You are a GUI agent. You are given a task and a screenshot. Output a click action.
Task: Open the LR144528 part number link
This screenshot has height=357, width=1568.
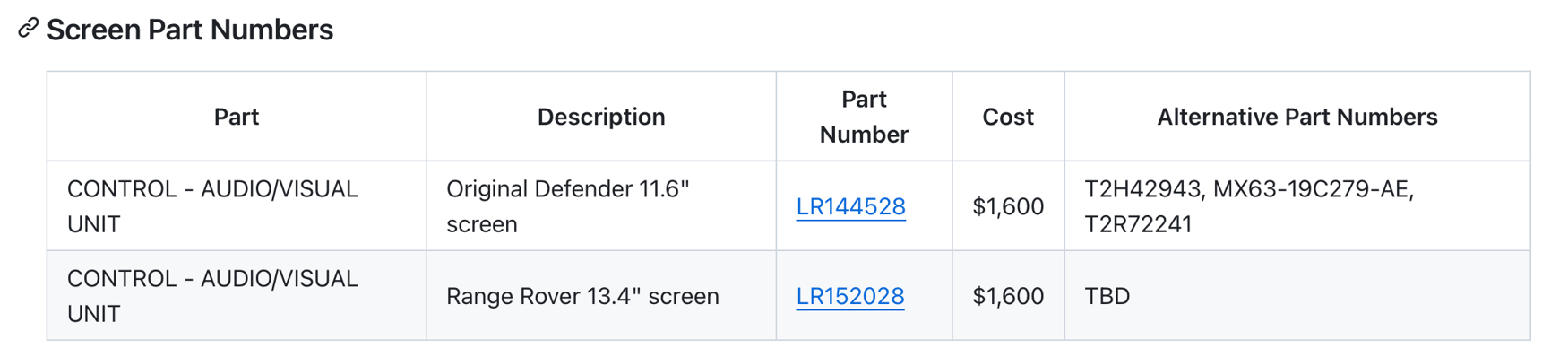[x=850, y=206]
